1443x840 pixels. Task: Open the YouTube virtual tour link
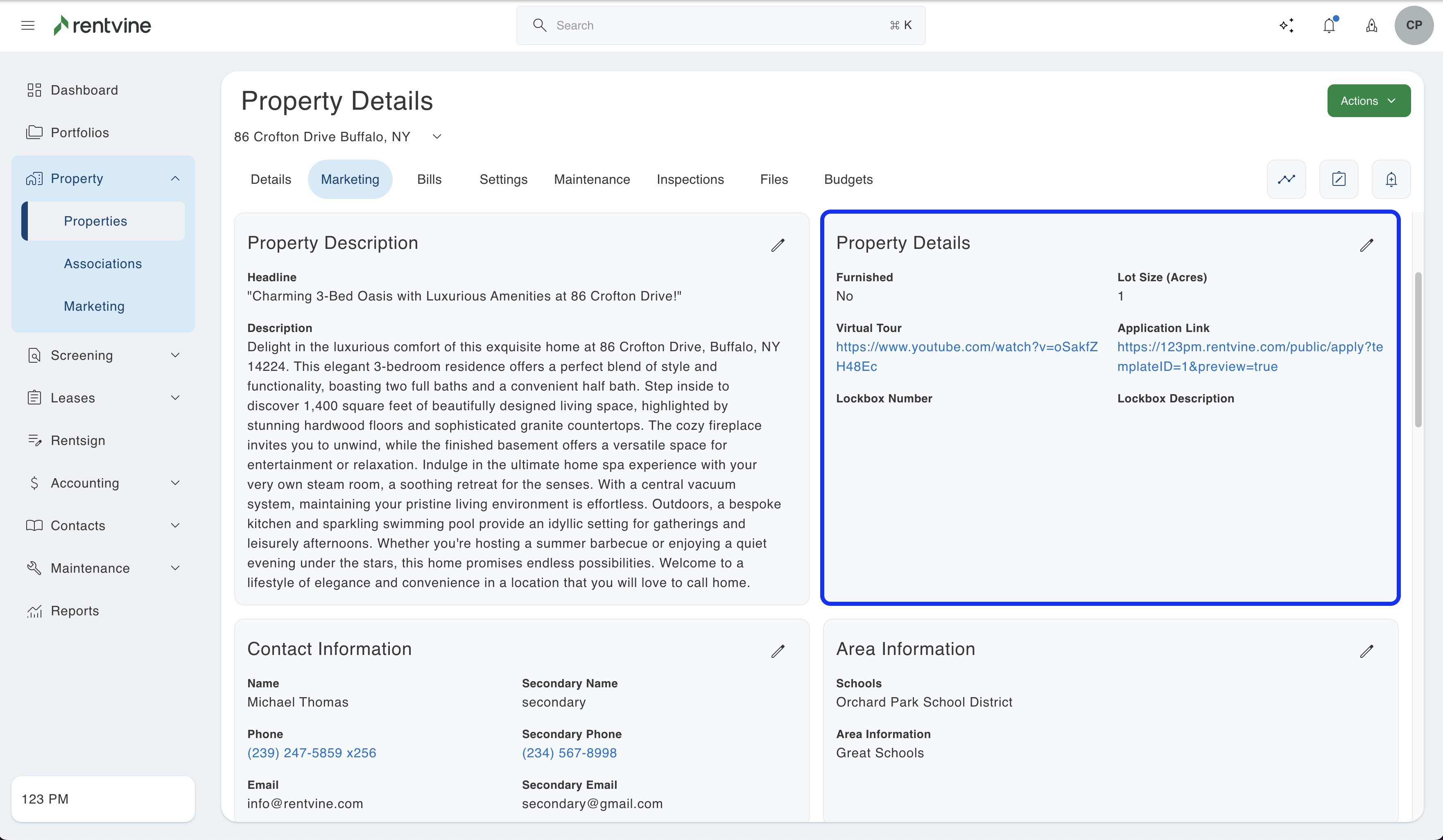[966, 347]
